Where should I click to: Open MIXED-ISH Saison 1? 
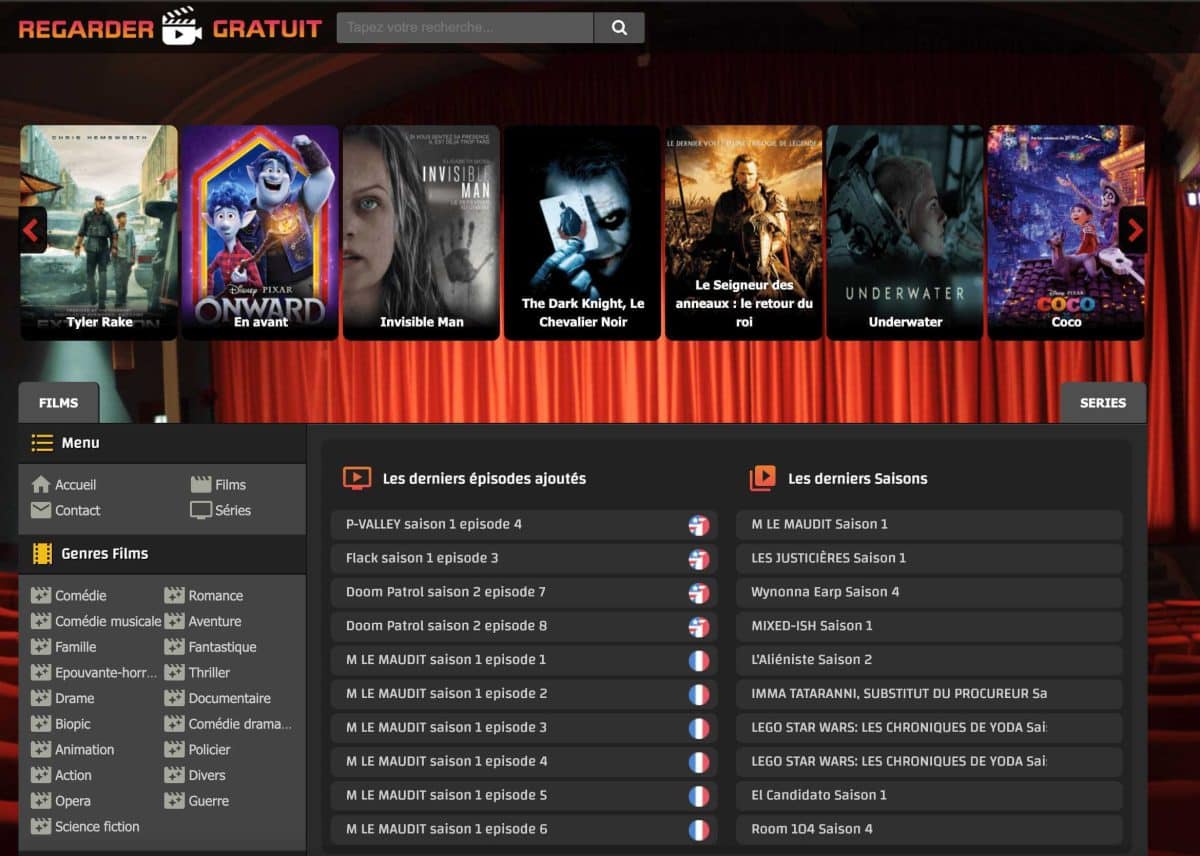(929, 626)
